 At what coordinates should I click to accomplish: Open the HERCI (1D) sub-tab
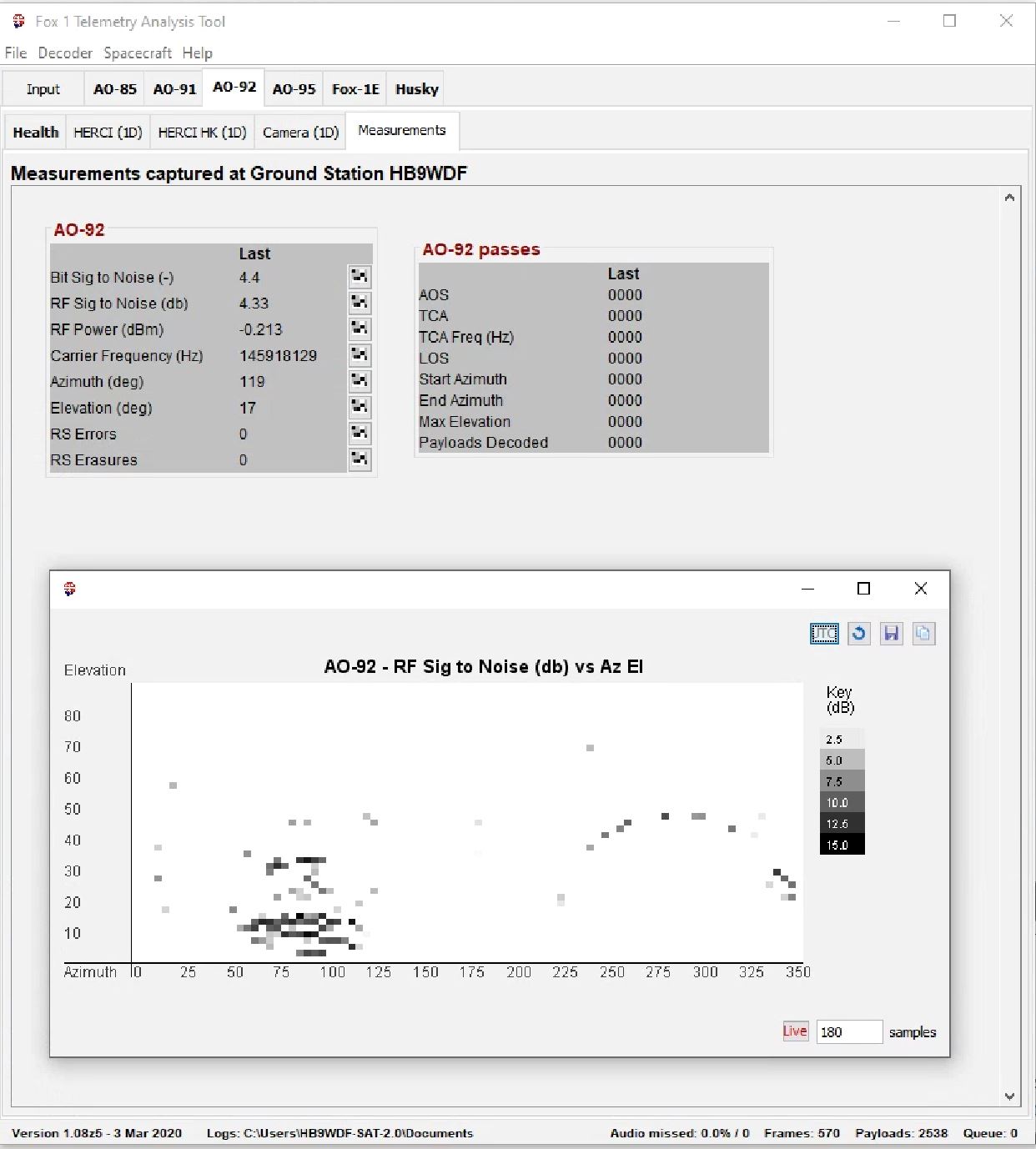108,133
